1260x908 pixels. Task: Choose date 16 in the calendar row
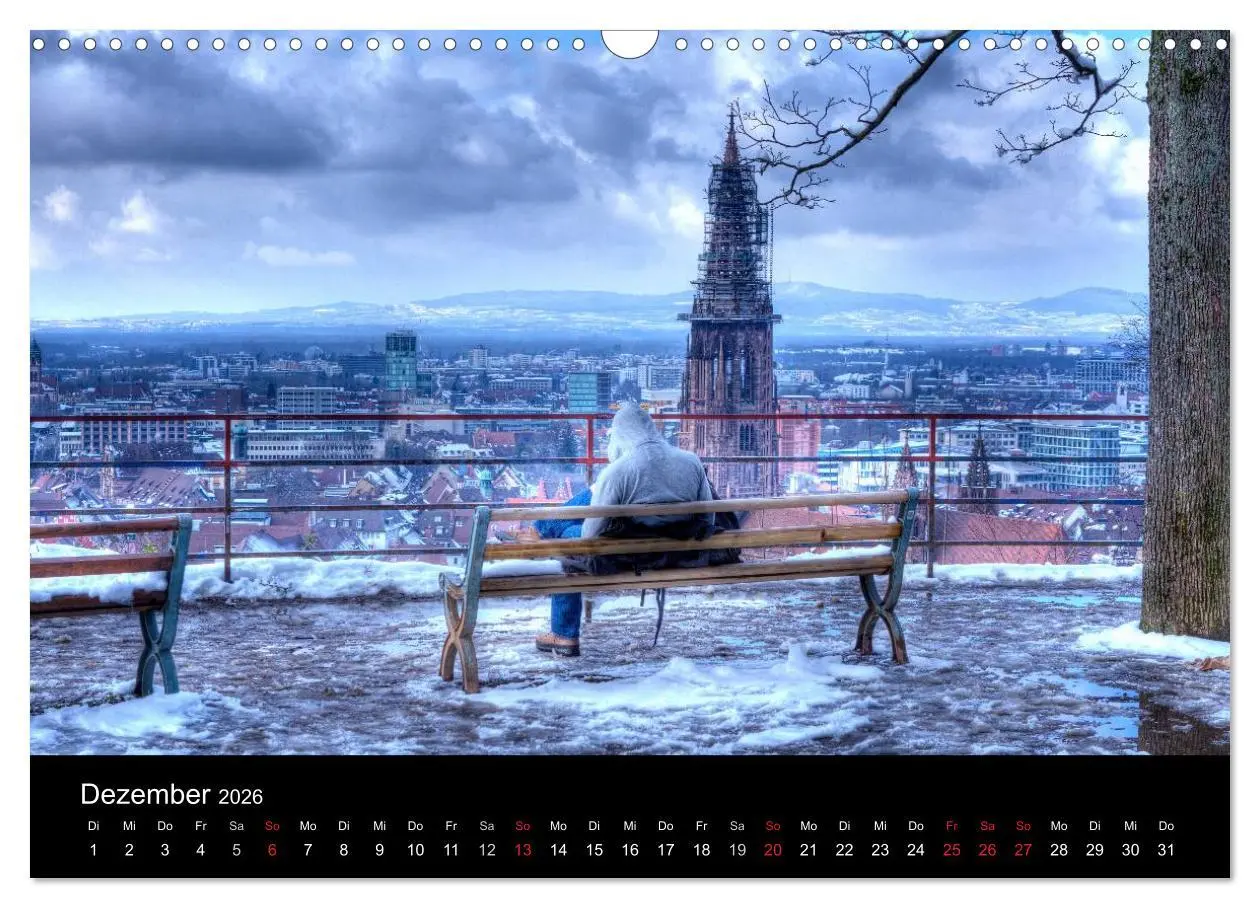[x=630, y=850]
